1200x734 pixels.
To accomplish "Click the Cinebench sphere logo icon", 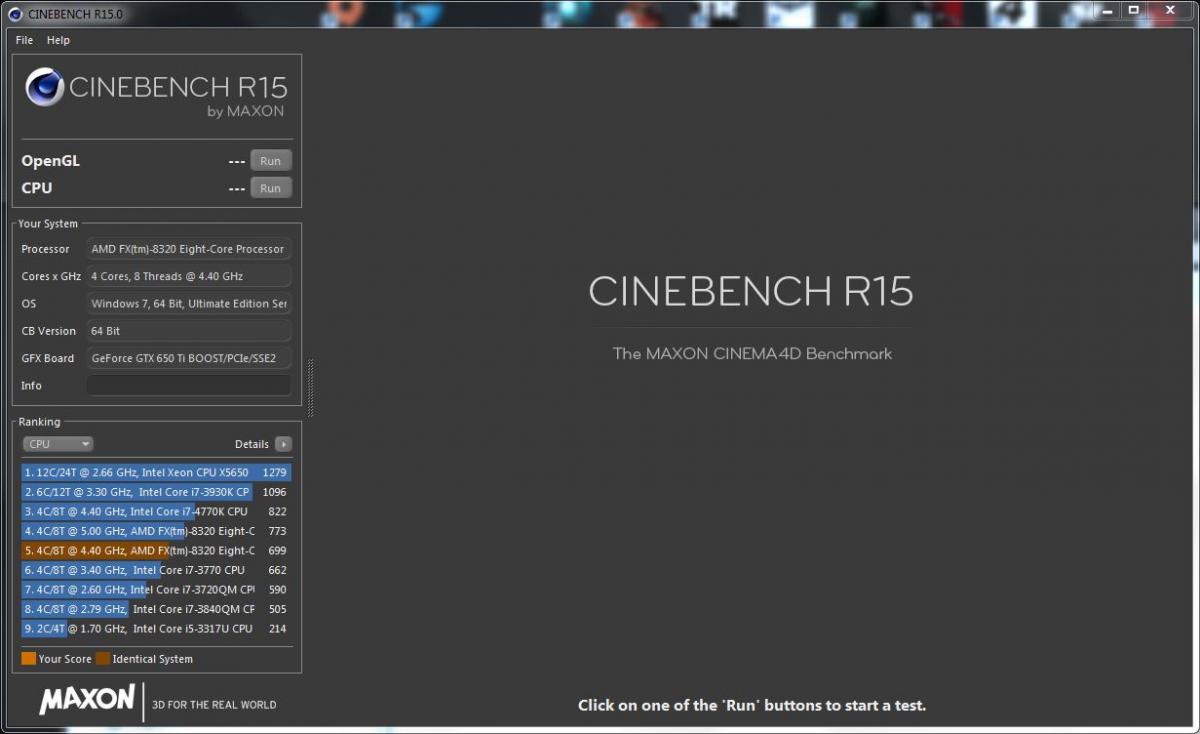I will [x=45, y=87].
